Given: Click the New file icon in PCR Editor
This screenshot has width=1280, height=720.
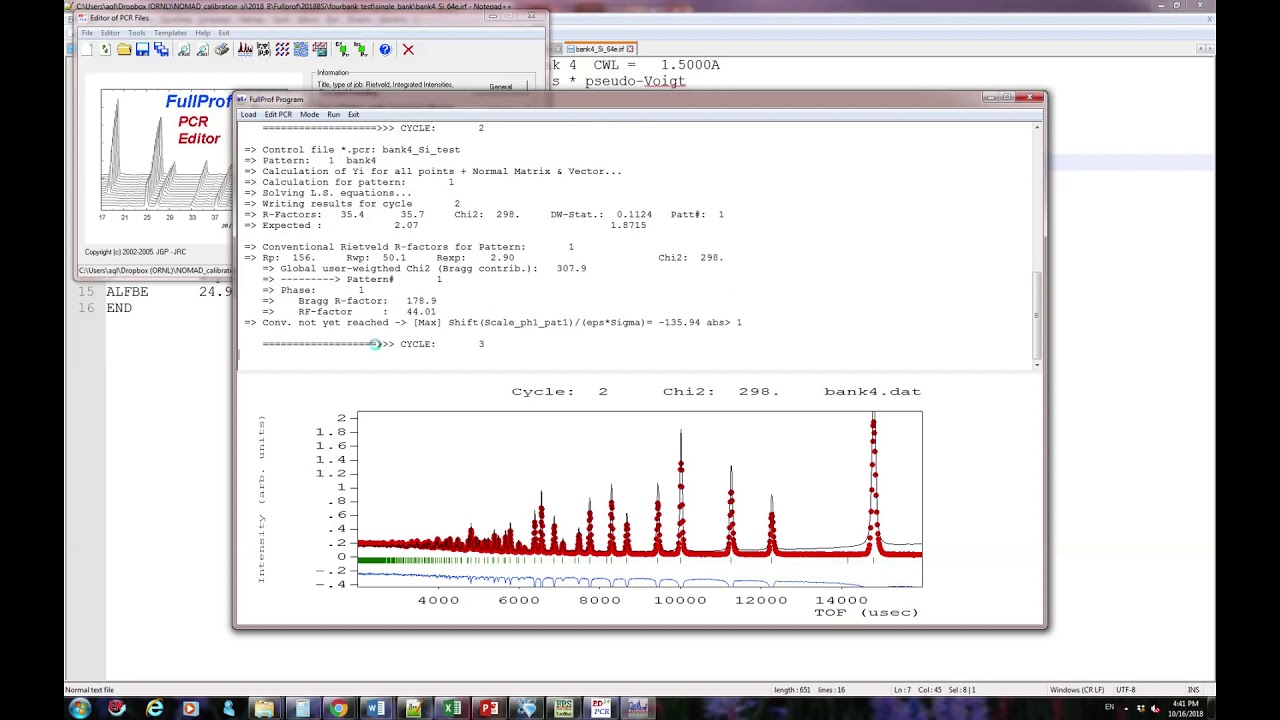Looking at the screenshot, I should [x=86, y=49].
